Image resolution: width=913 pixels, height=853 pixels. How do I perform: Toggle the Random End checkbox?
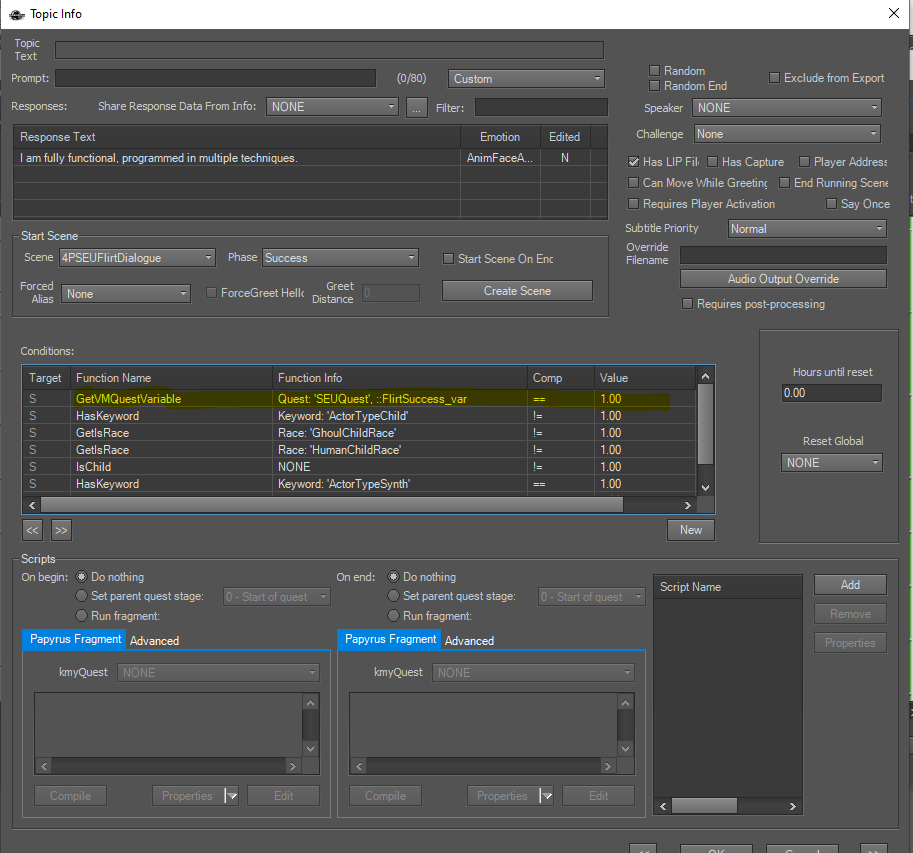point(654,86)
